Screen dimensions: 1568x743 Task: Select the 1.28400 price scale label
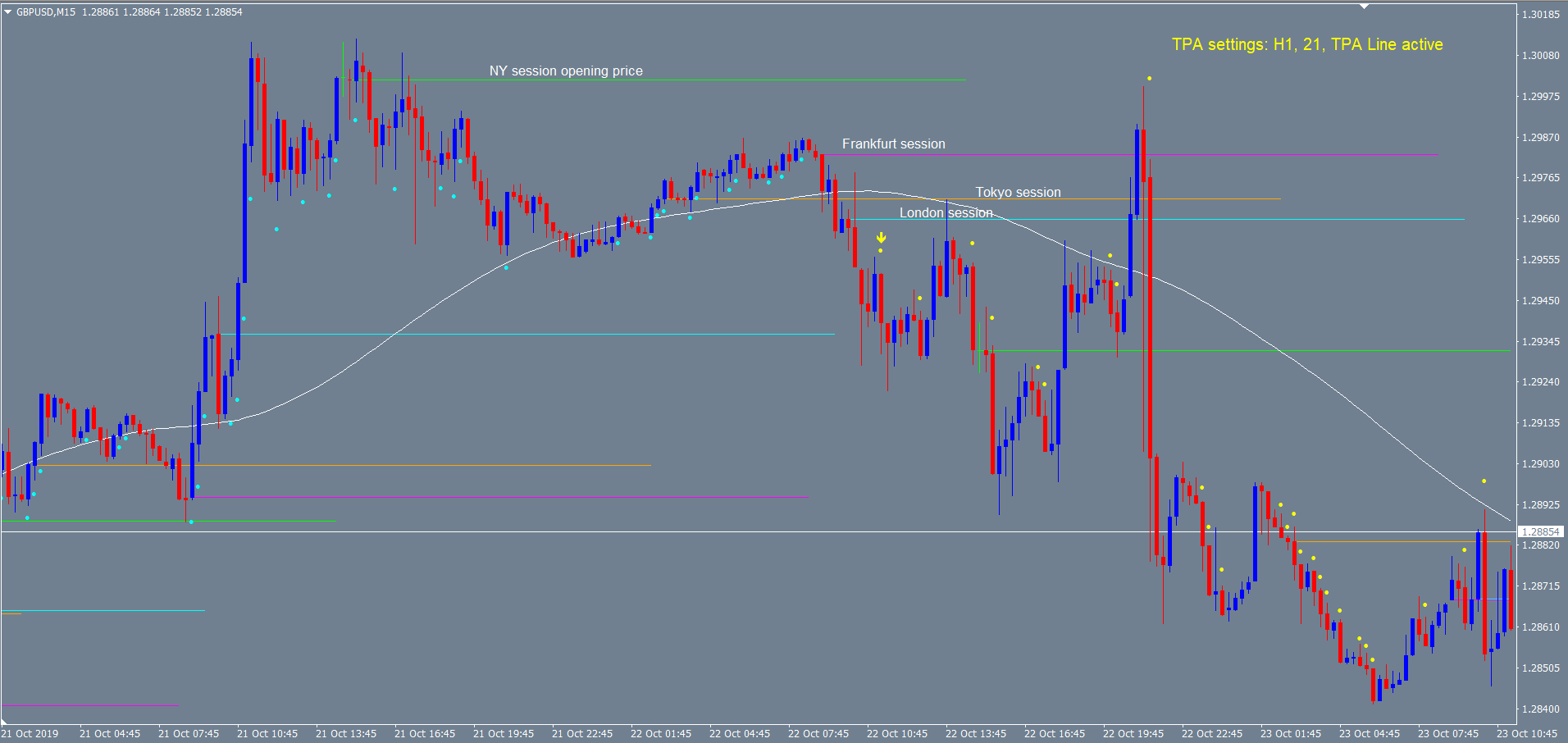tap(1540, 709)
